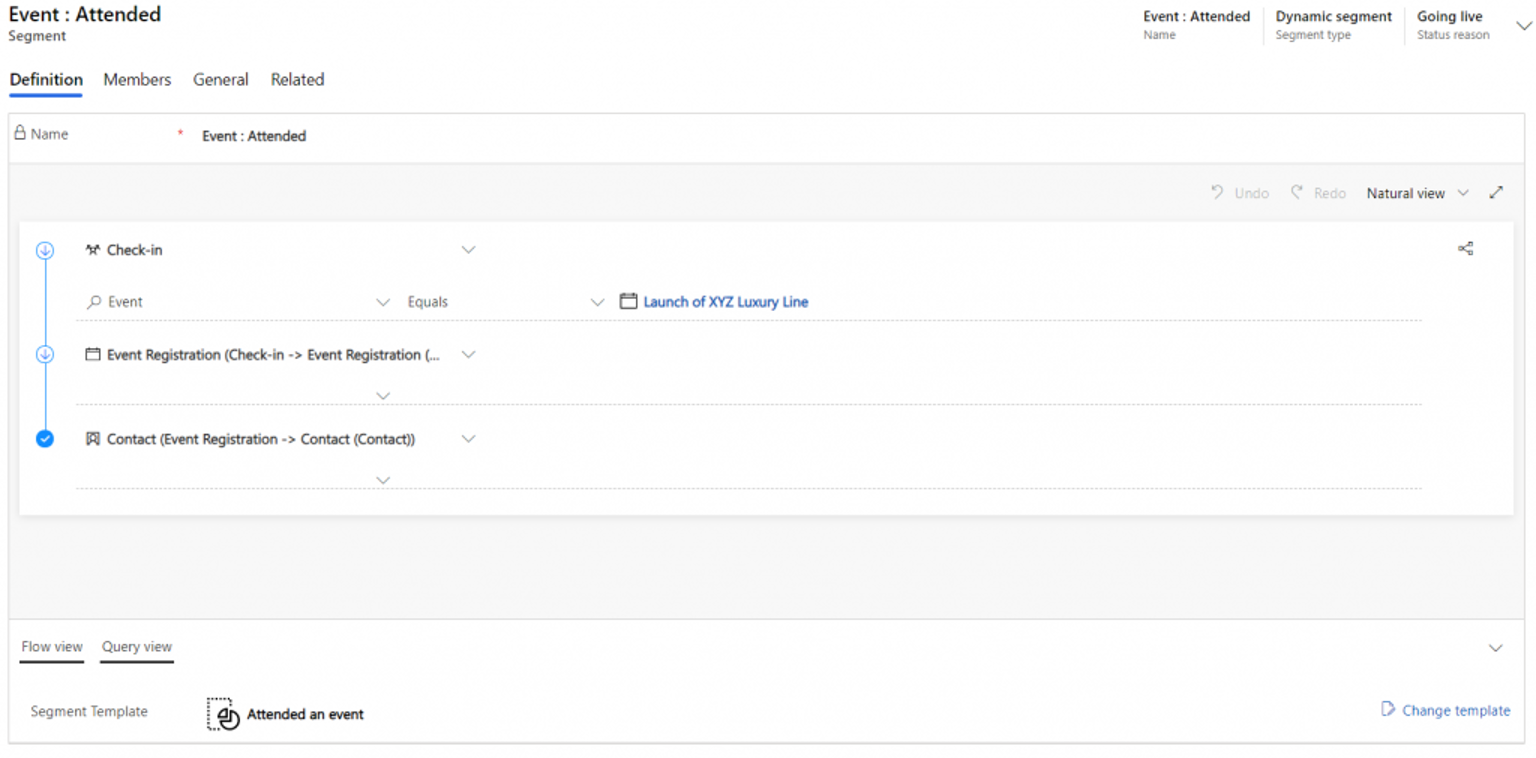Click the share flow icon at right
This screenshot has width=1536, height=758.
[x=1465, y=249]
